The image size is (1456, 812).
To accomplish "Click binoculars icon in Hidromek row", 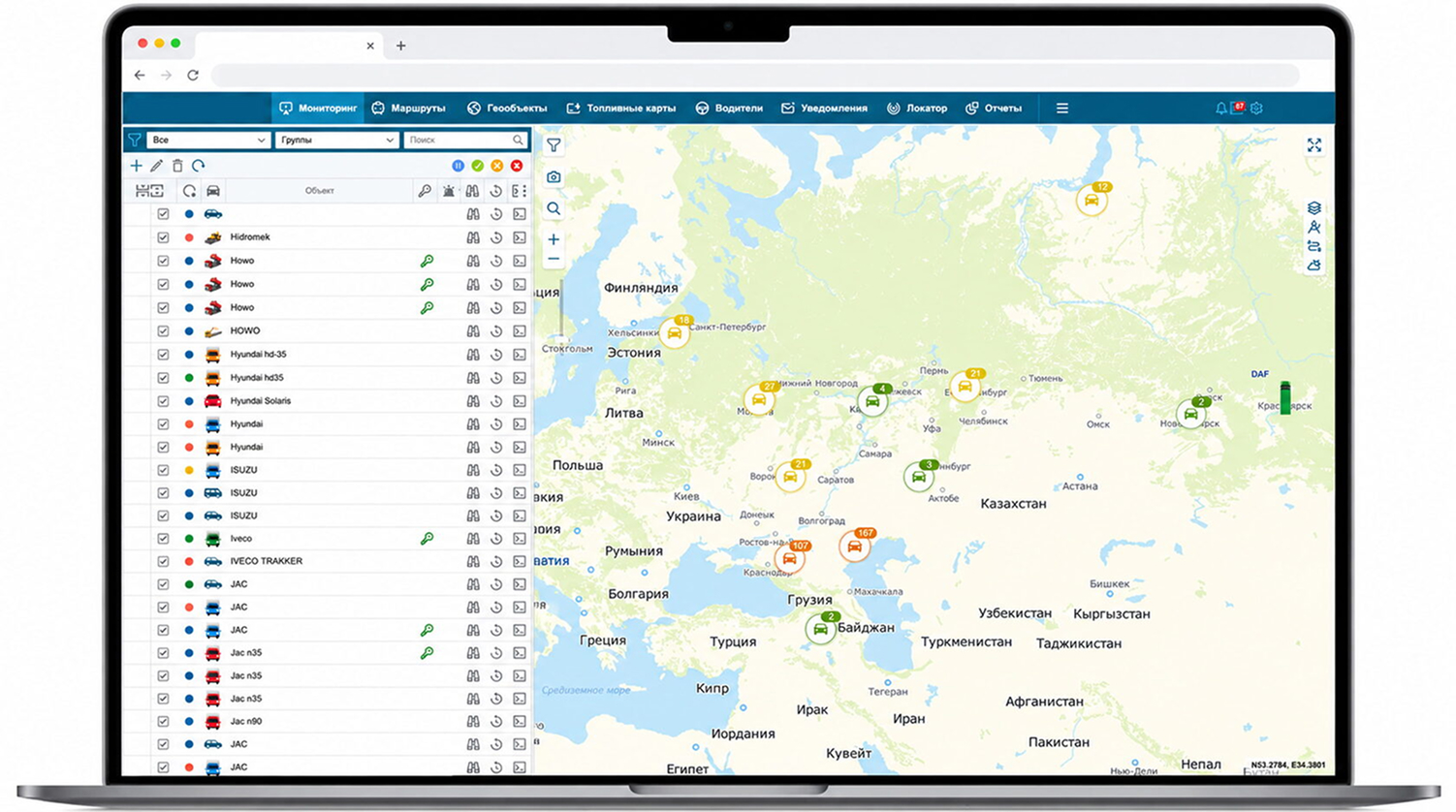I will pyautogui.click(x=473, y=237).
